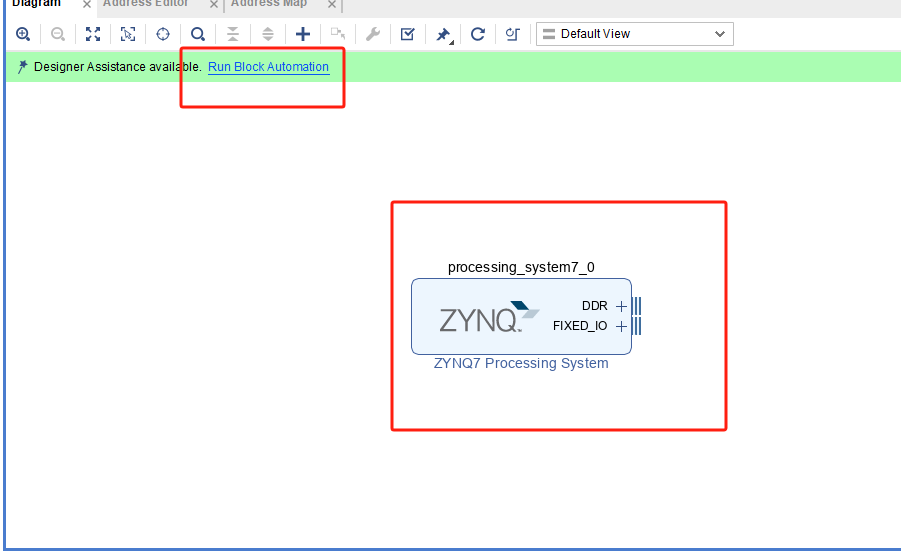Image resolution: width=901 pixels, height=560 pixels.
Task: Close the Address Map tab
Action: tap(332, 5)
